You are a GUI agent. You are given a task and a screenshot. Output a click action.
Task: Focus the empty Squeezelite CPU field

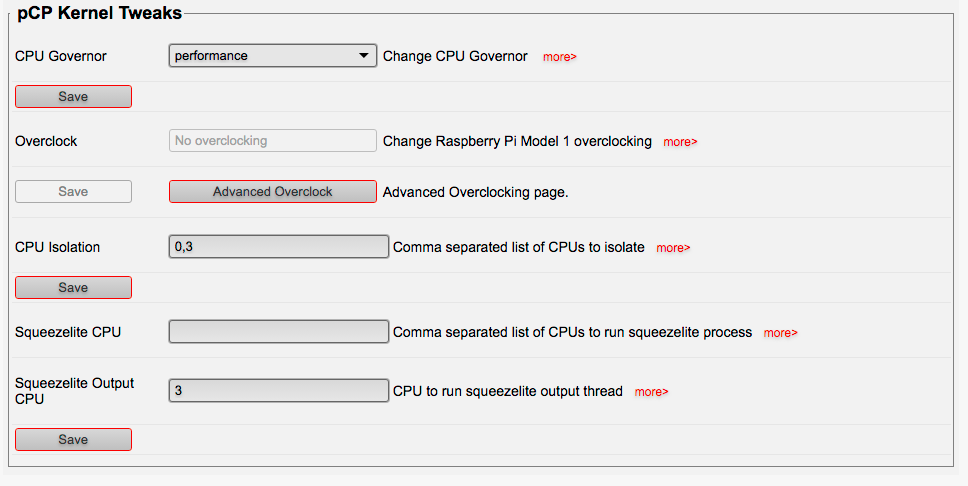click(278, 332)
